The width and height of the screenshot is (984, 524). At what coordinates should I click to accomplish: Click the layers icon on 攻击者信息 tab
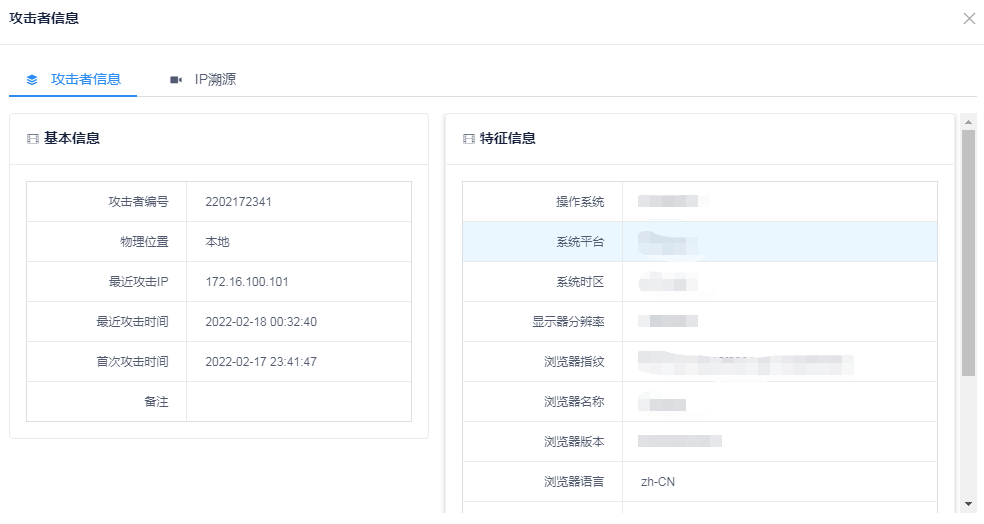tap(32, 80)
